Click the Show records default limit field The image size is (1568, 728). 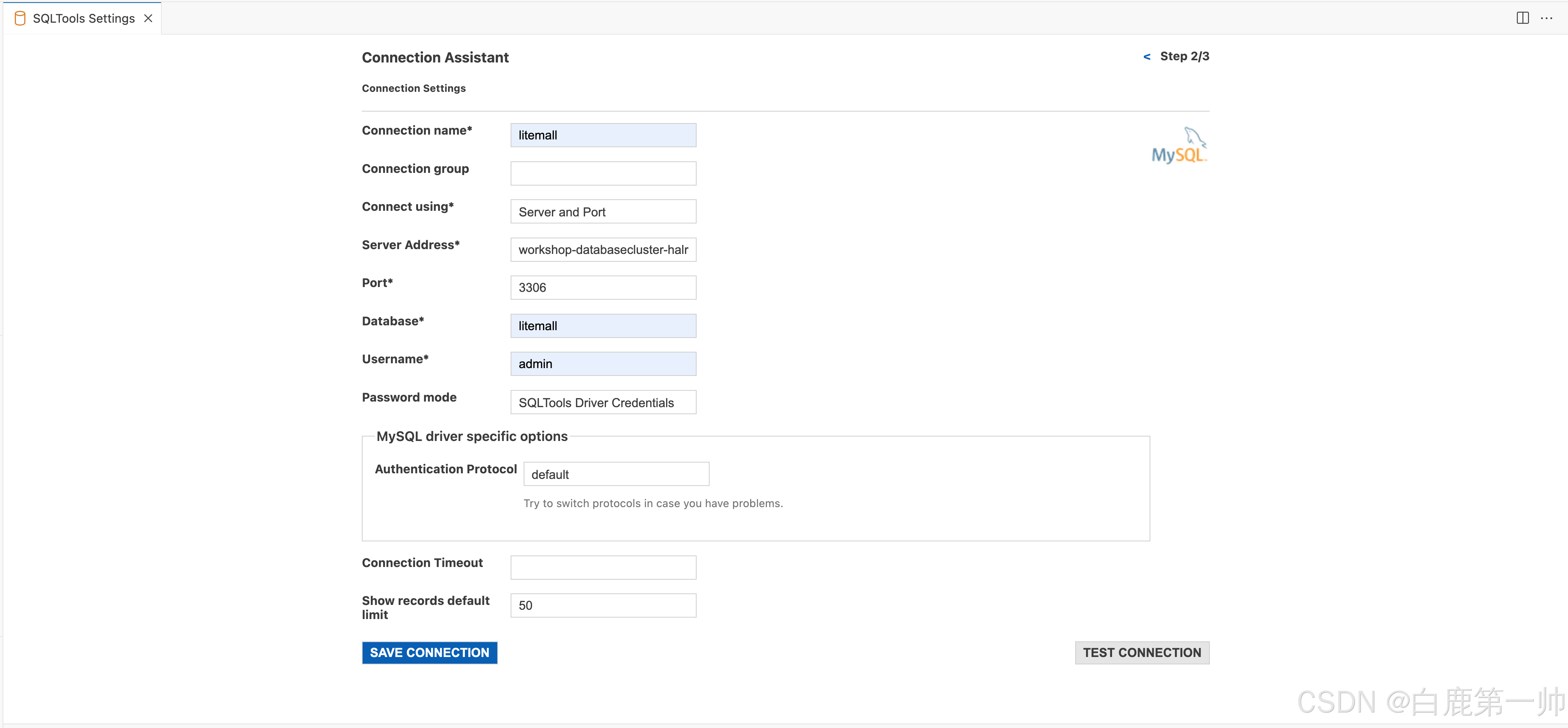[x=603, y=605]
